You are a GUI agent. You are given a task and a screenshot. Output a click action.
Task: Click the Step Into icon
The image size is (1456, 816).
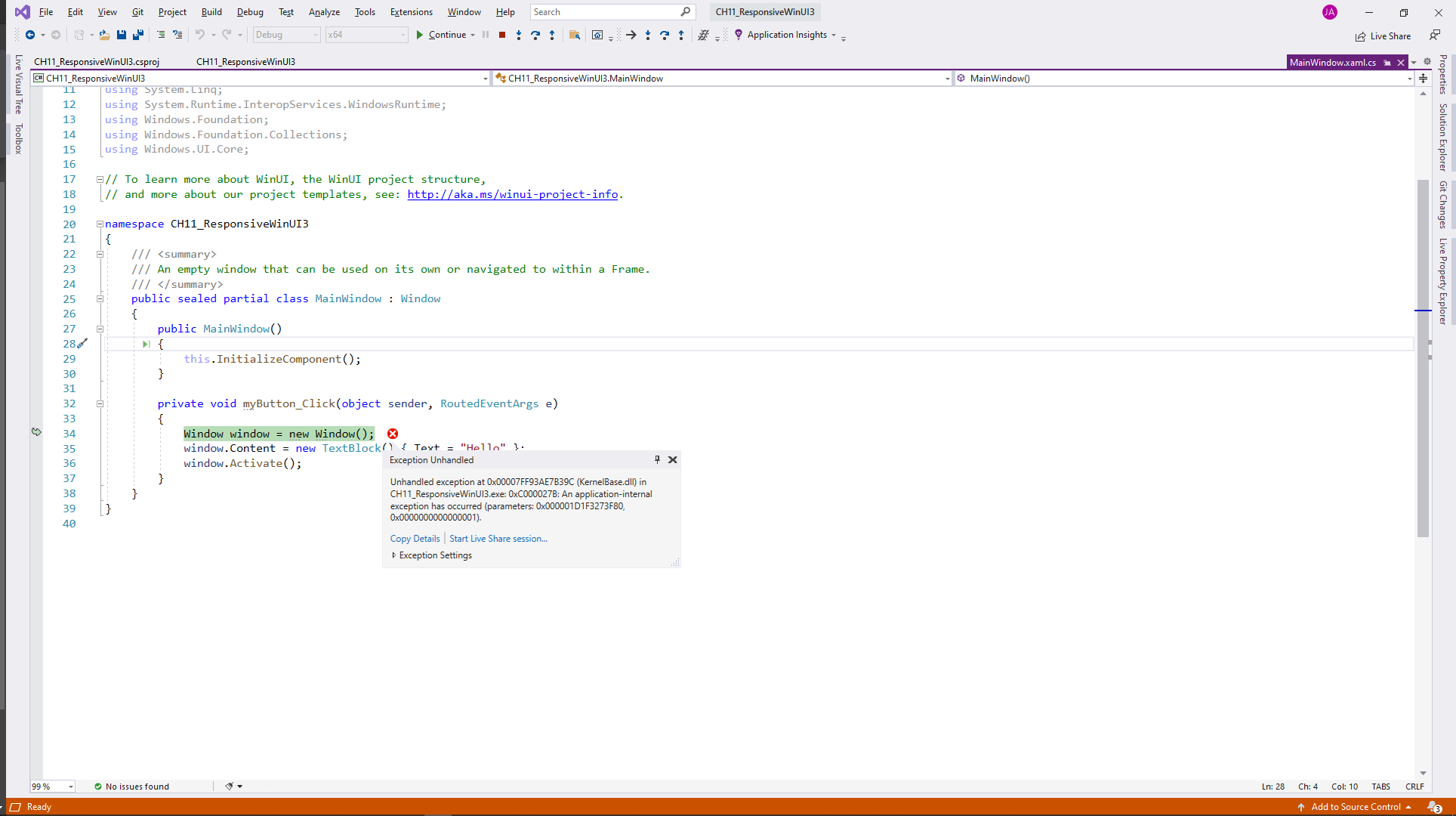[x=519, y=35]
